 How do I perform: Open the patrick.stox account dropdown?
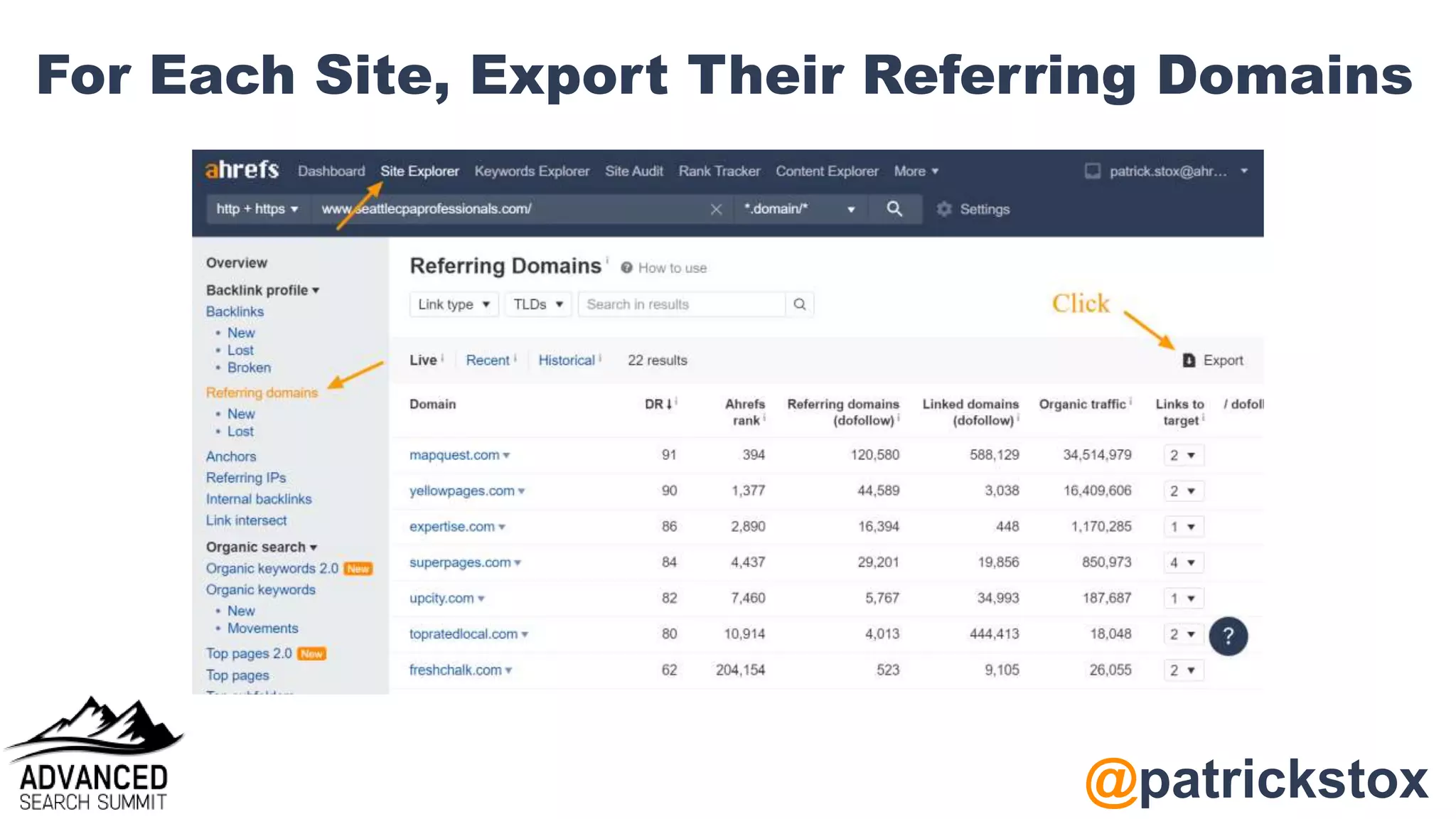[1178, 171]
